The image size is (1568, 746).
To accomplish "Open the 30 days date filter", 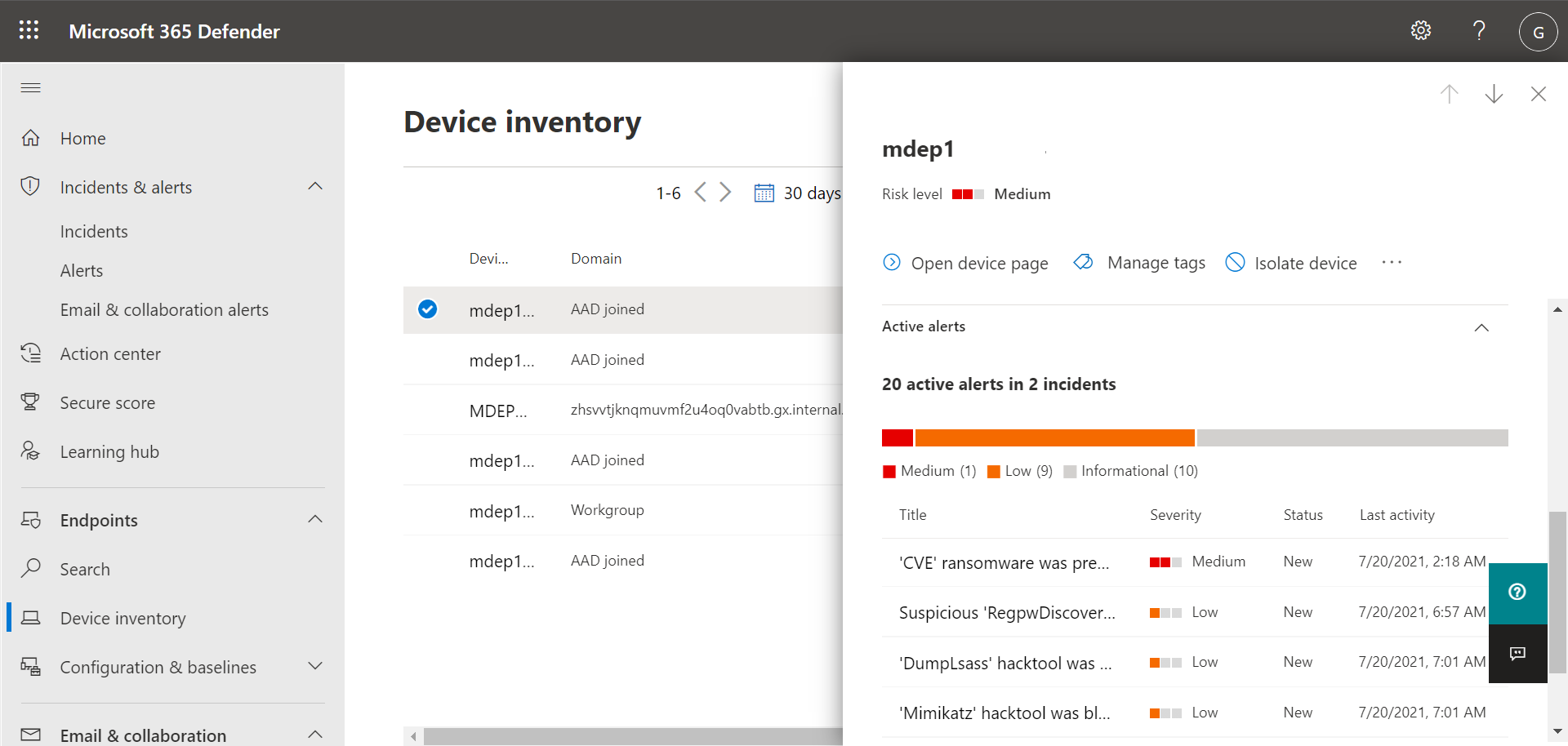I will tap(798, 193).
